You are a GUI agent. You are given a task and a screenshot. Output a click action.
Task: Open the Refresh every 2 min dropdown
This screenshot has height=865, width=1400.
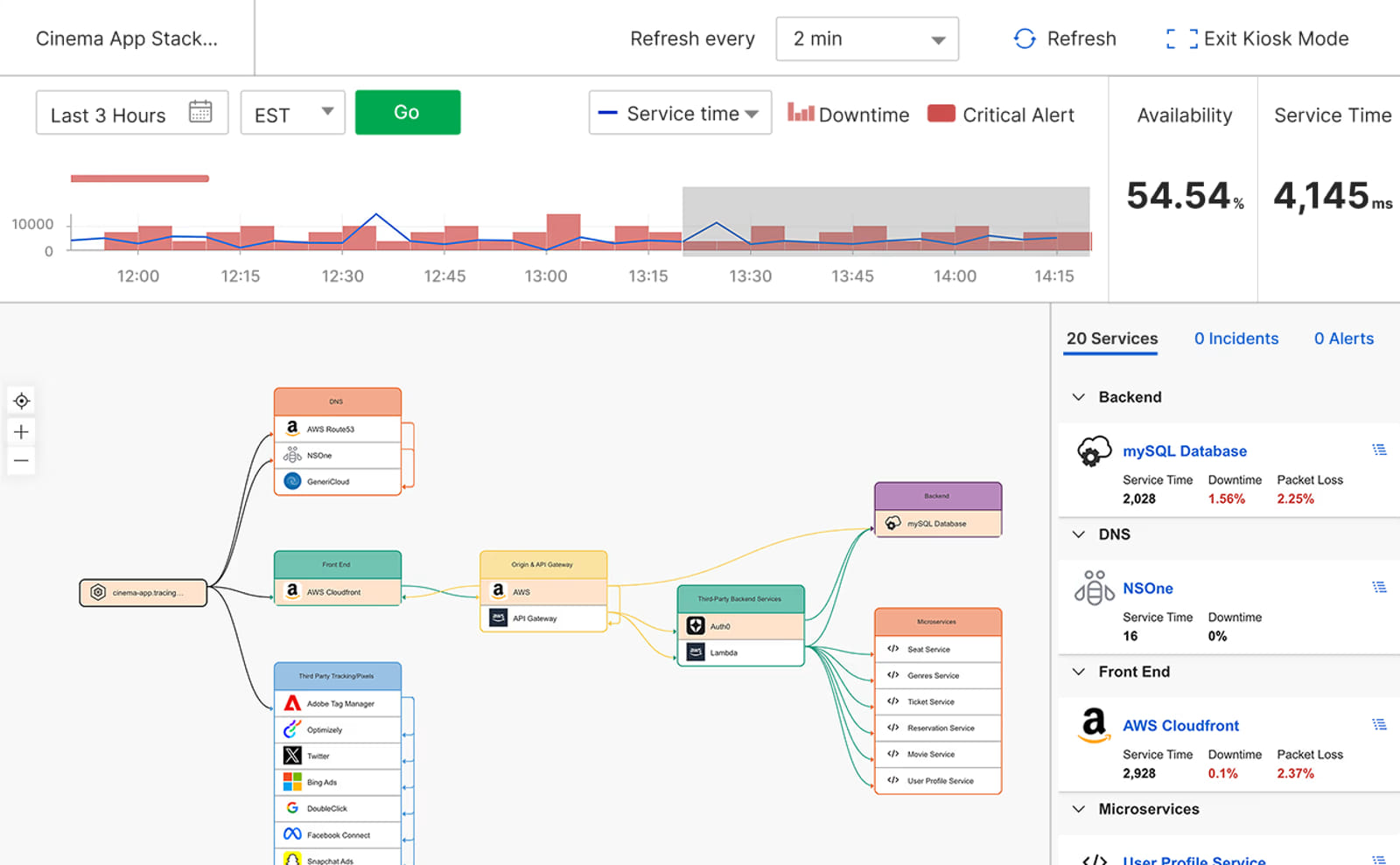tap(867, 38)
